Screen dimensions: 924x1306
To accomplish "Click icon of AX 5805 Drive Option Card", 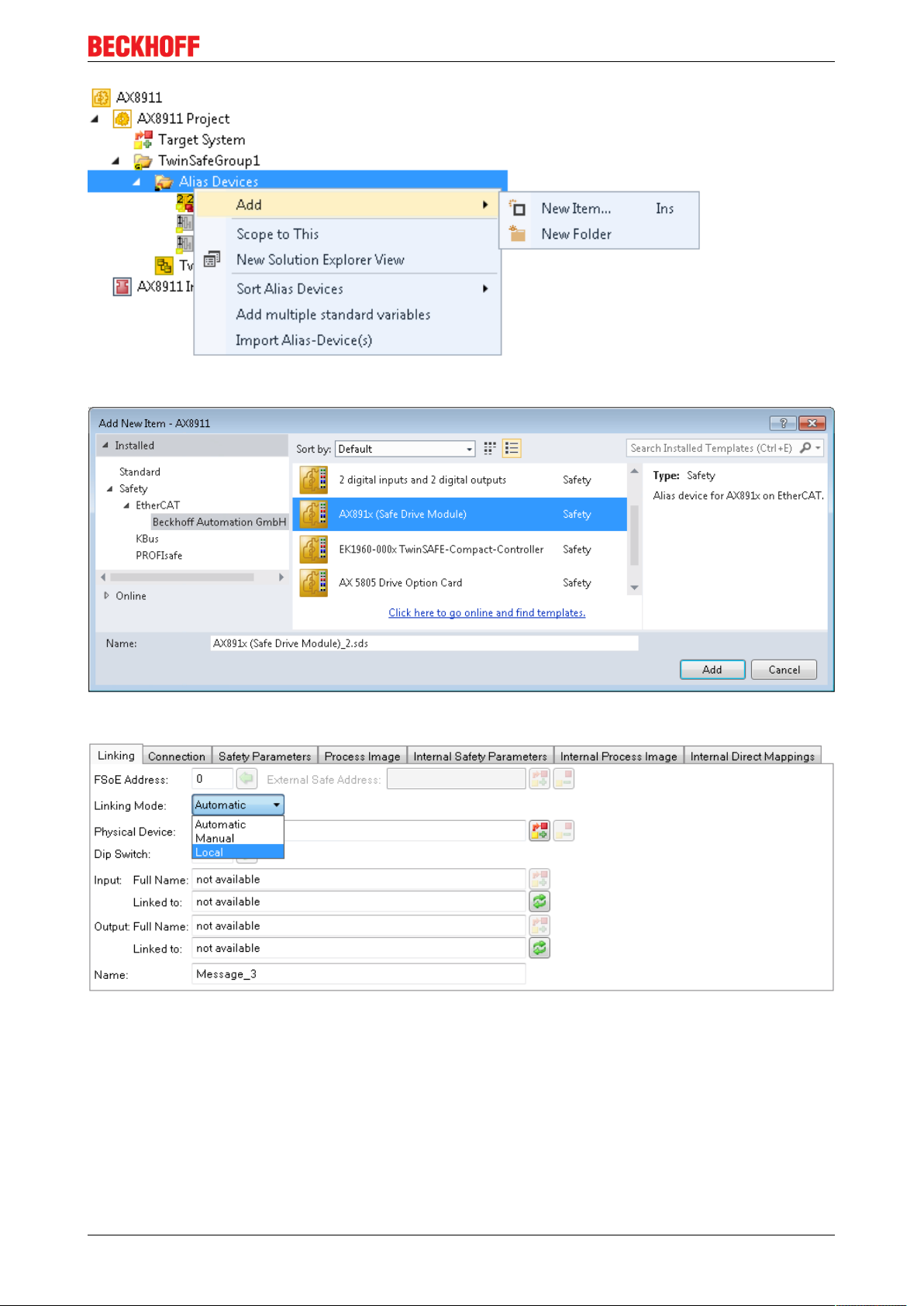I will pyautogui.click(x=314, y=583).
